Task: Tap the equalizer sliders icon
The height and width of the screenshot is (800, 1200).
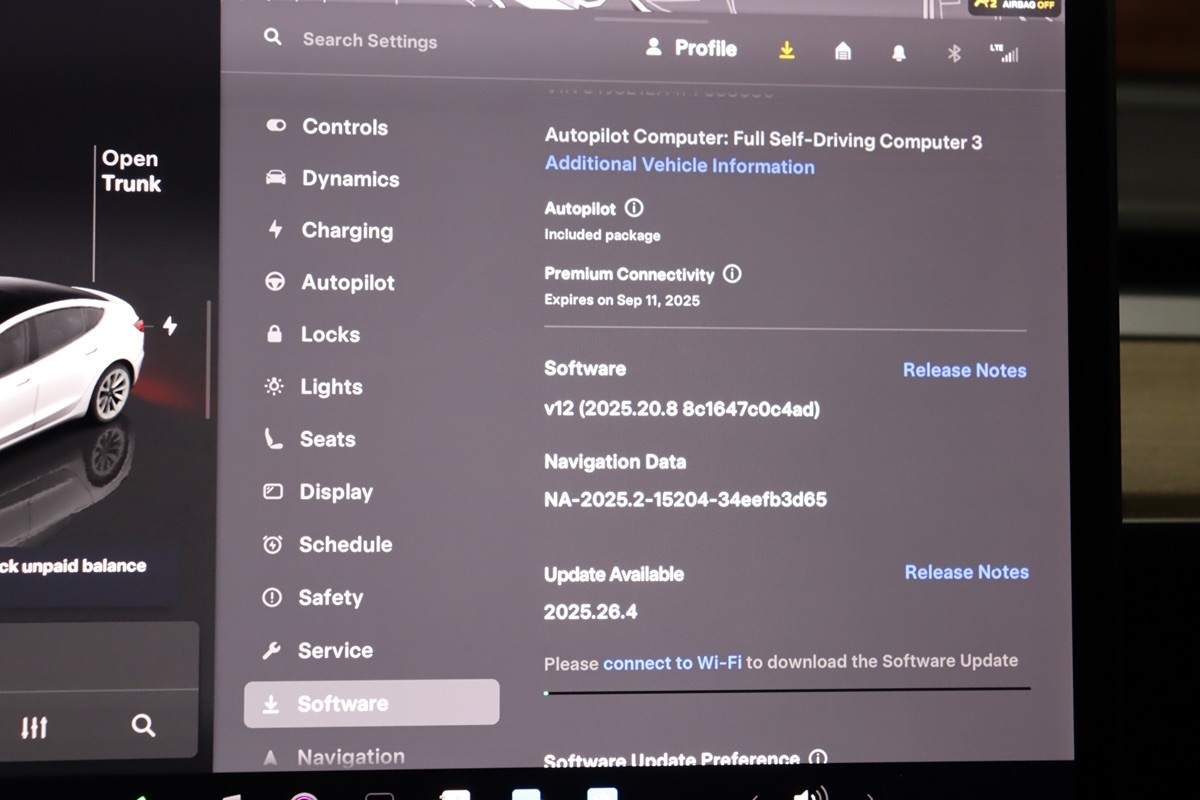Action: coord(34,727)
